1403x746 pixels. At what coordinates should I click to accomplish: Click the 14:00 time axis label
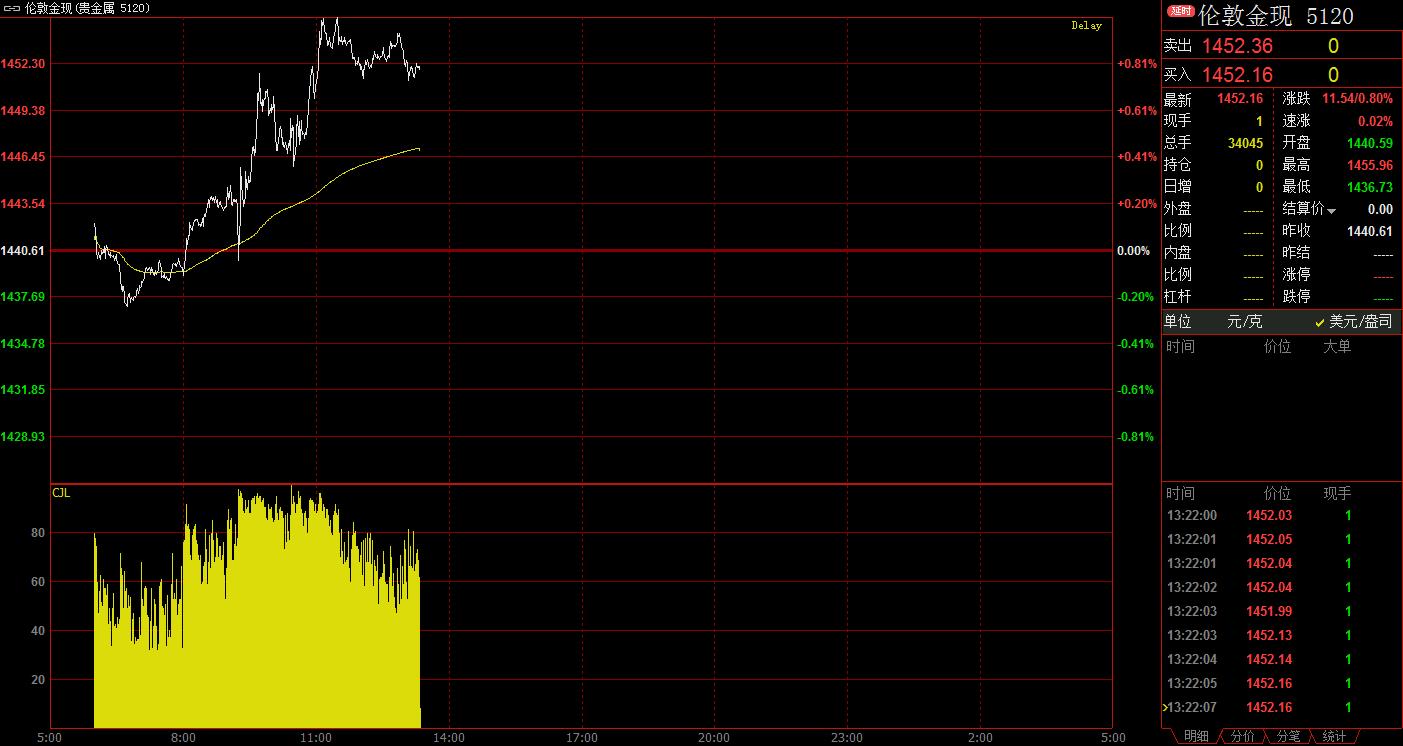tap(449, 738)
